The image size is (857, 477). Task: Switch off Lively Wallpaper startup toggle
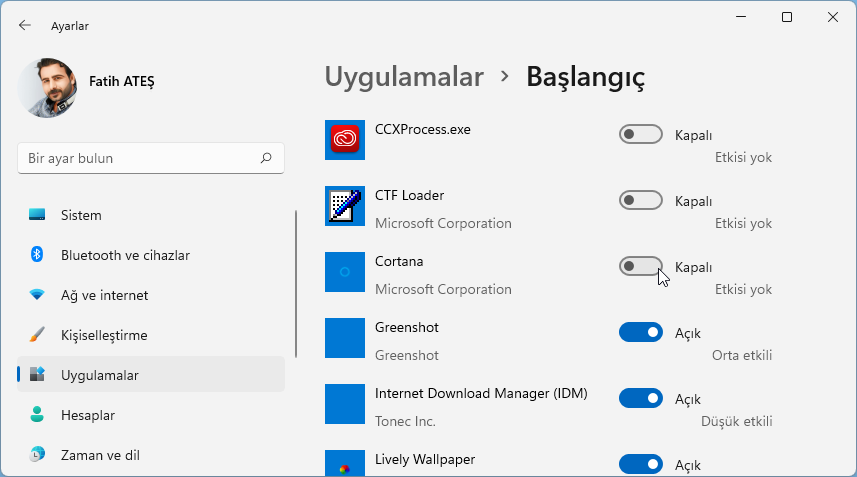point(641,464)
